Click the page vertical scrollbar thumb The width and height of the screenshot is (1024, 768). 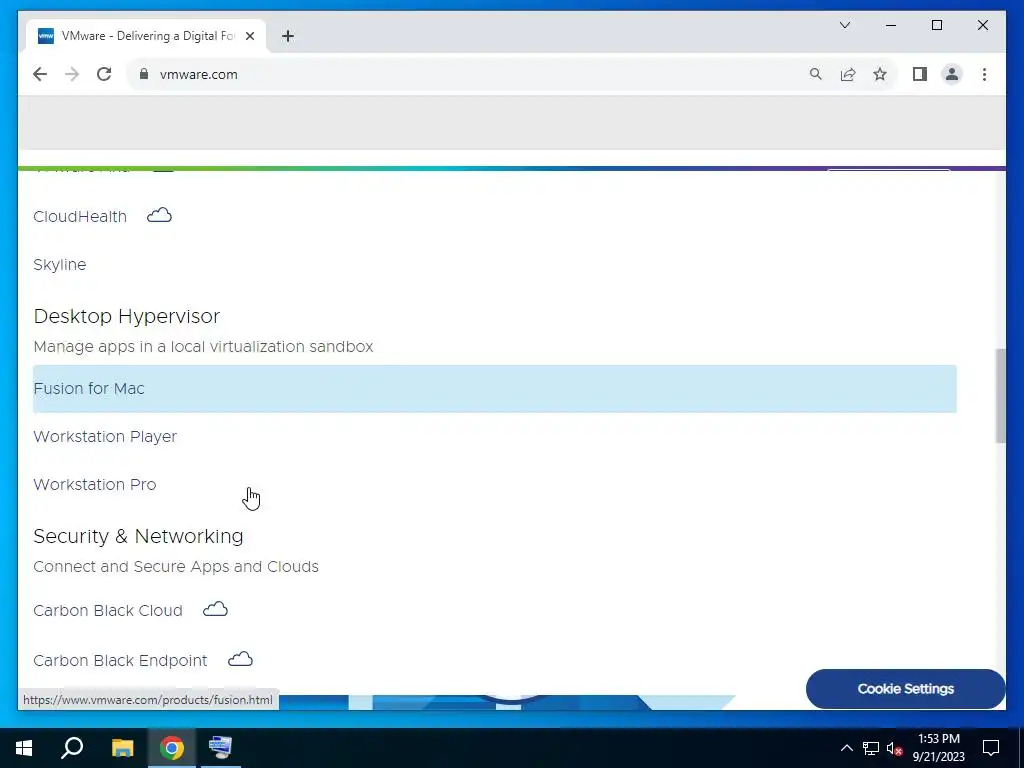tap(1000, 396)
